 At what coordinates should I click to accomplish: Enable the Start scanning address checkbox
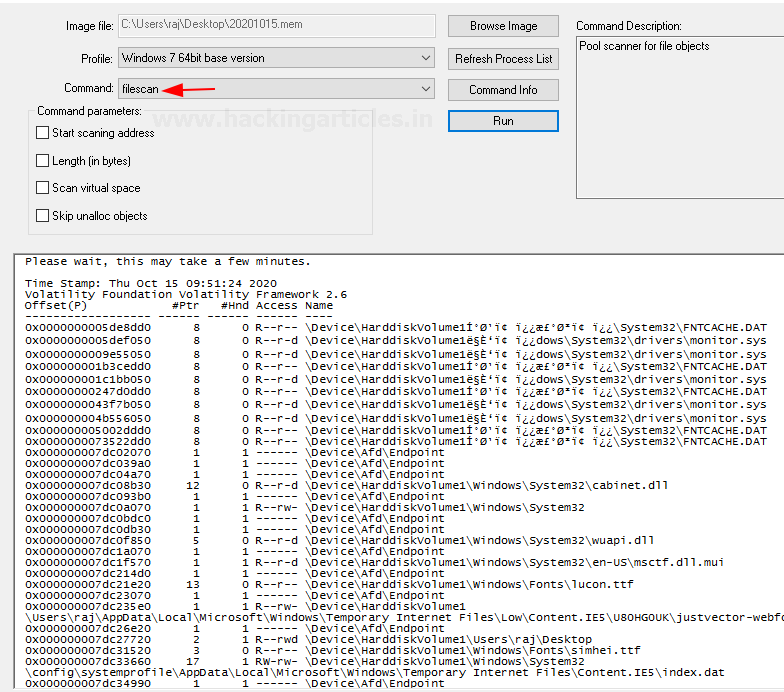pos(43,133)
